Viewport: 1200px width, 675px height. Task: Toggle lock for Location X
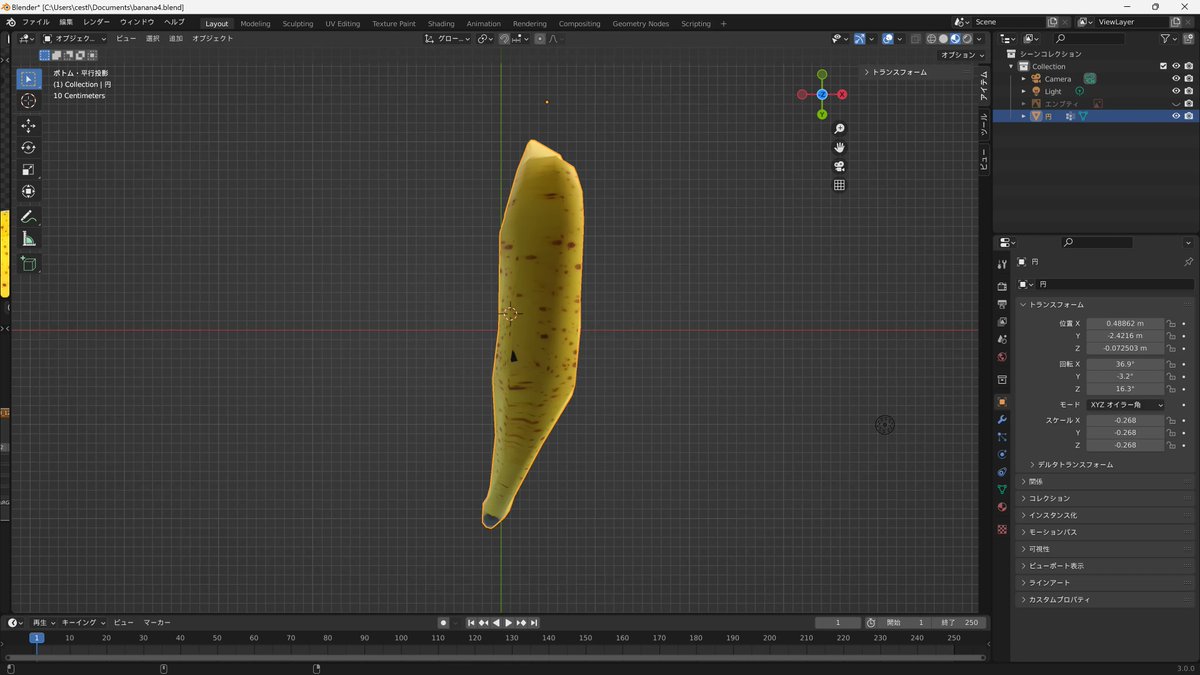(1171, 324)
